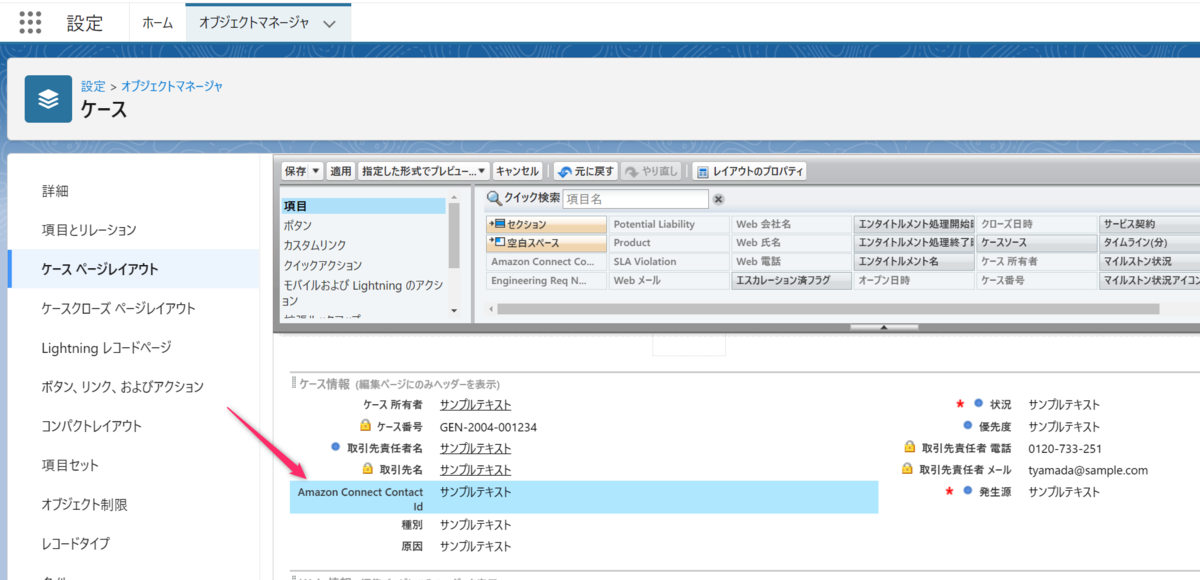The height and width of the screenshot is (580, 1200).
Task: Select 項目 in palette category list
Action: 364,206
